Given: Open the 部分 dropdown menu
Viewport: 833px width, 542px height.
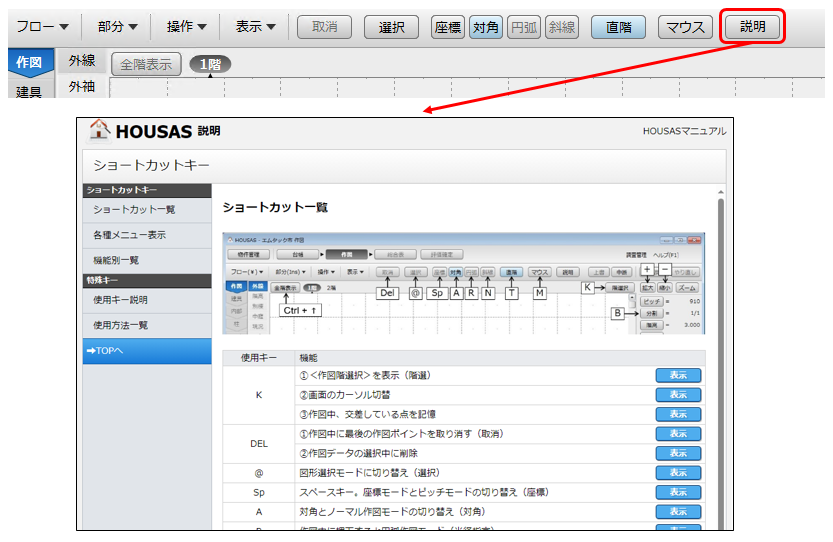Looking at the screenshot, I should point(117,26).
